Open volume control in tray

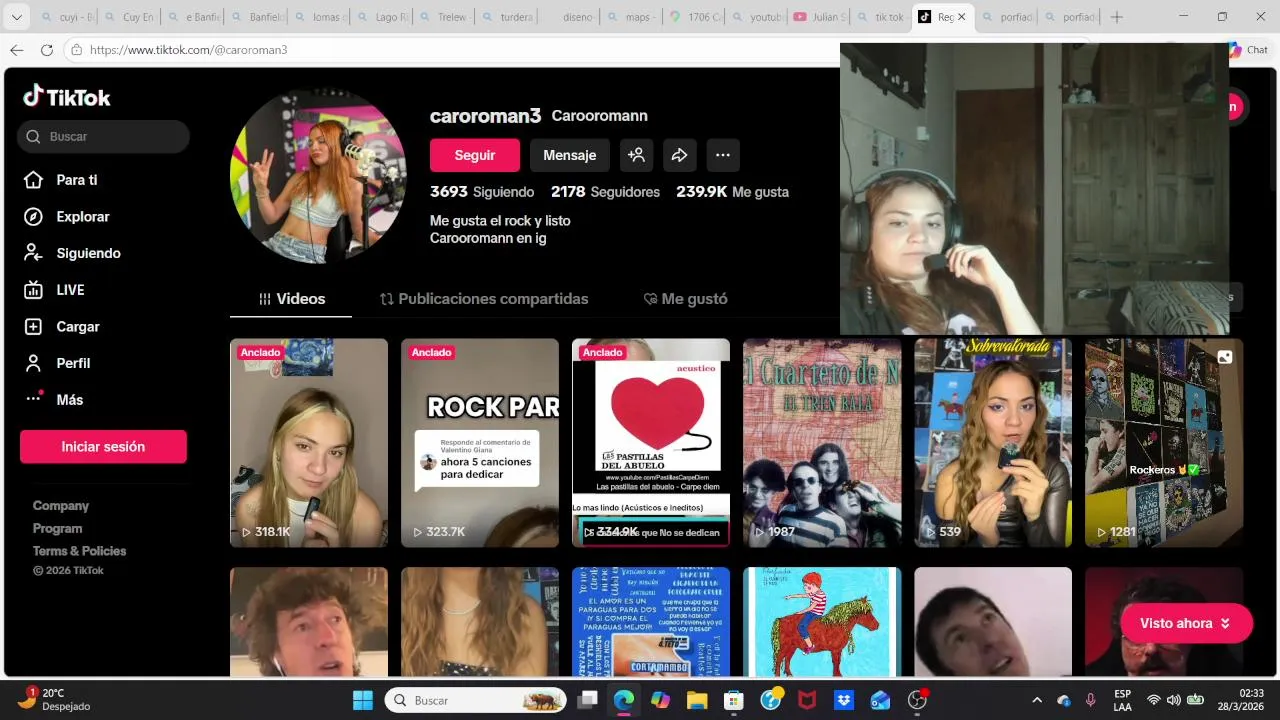pos(1174,700)
